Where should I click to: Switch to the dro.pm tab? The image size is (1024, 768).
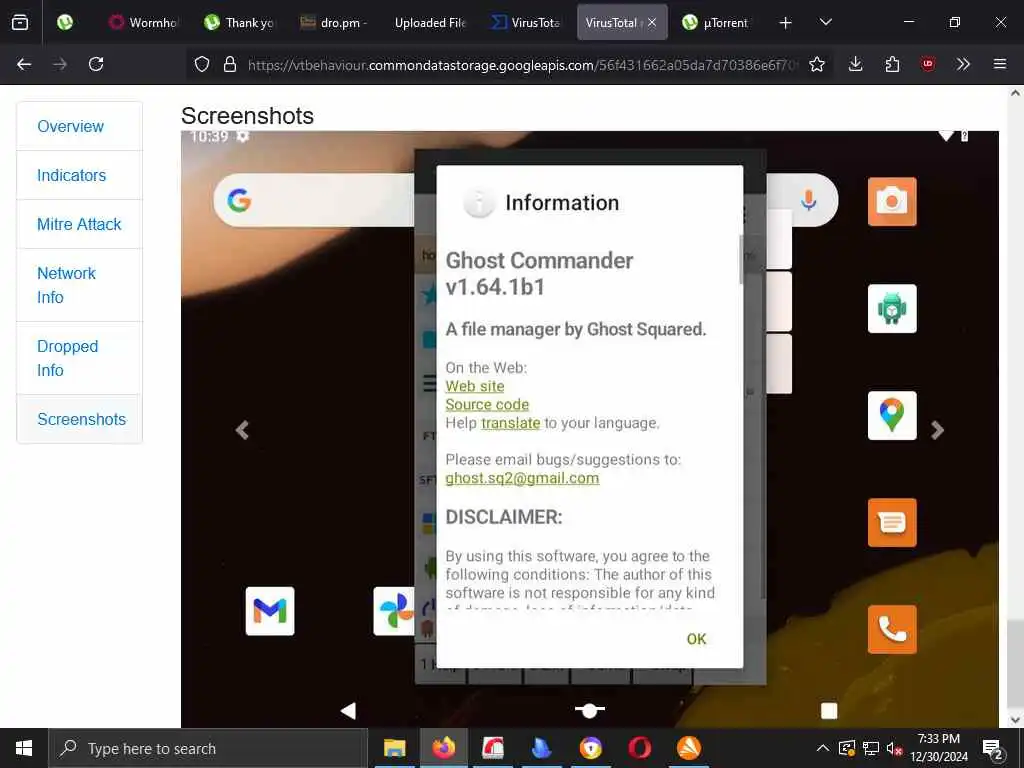[334, 22]
